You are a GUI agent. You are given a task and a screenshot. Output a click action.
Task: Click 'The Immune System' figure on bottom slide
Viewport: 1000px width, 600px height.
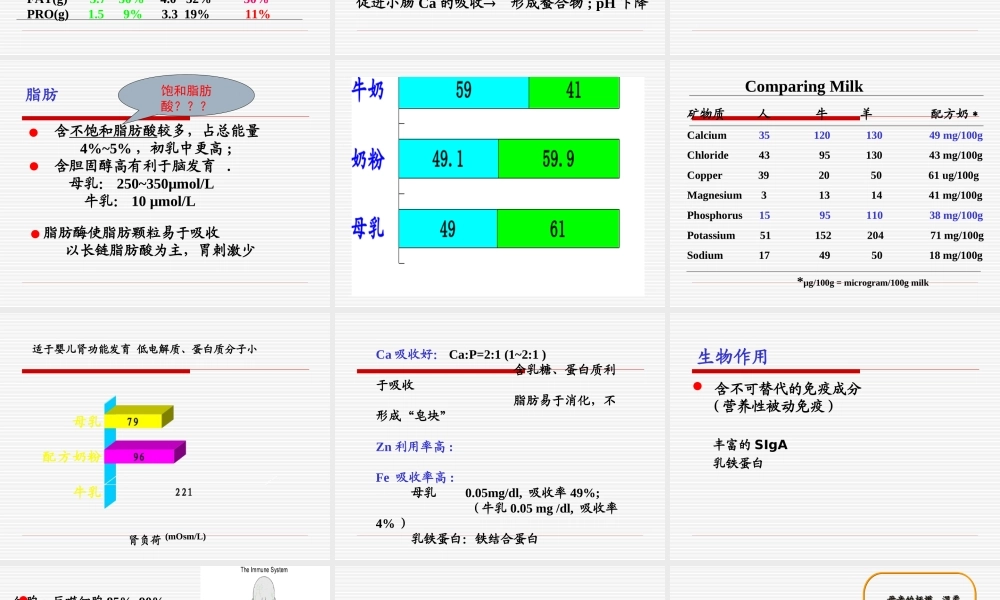(264, 580)
